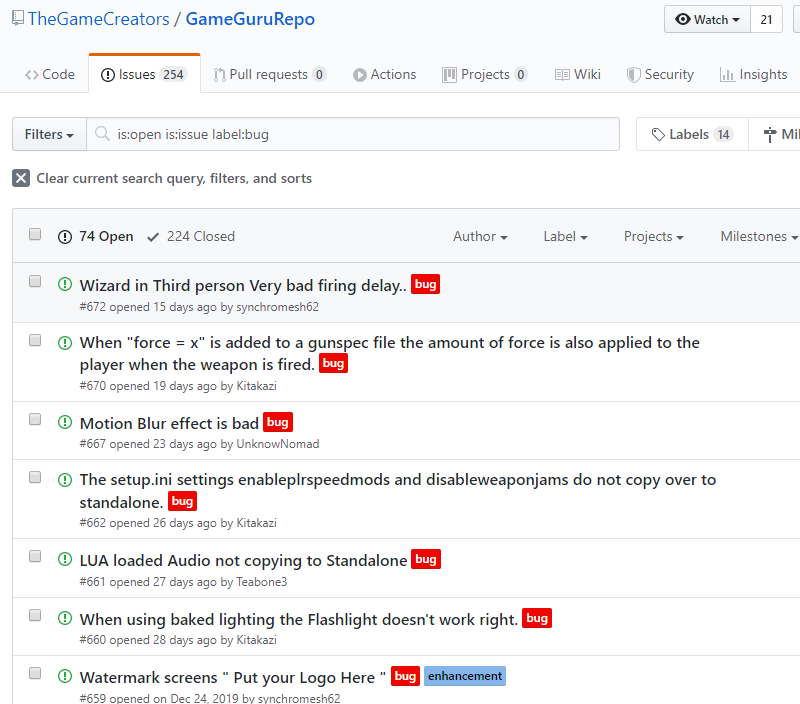
Task: Click the red bug label on issue #672
Action: pos(426,284)
